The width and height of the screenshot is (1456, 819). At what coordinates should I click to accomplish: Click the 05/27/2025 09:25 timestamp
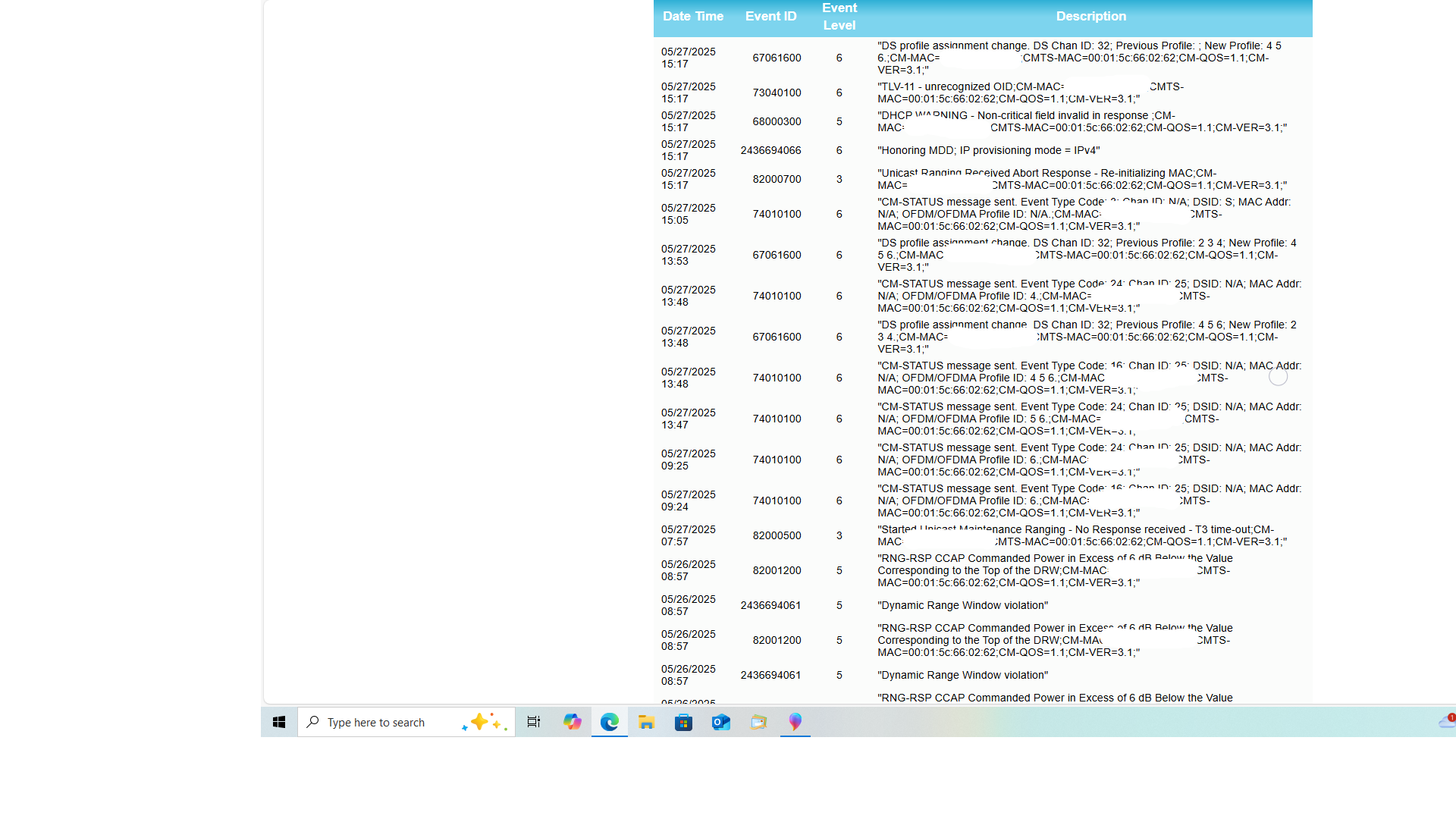pos(689,460)
